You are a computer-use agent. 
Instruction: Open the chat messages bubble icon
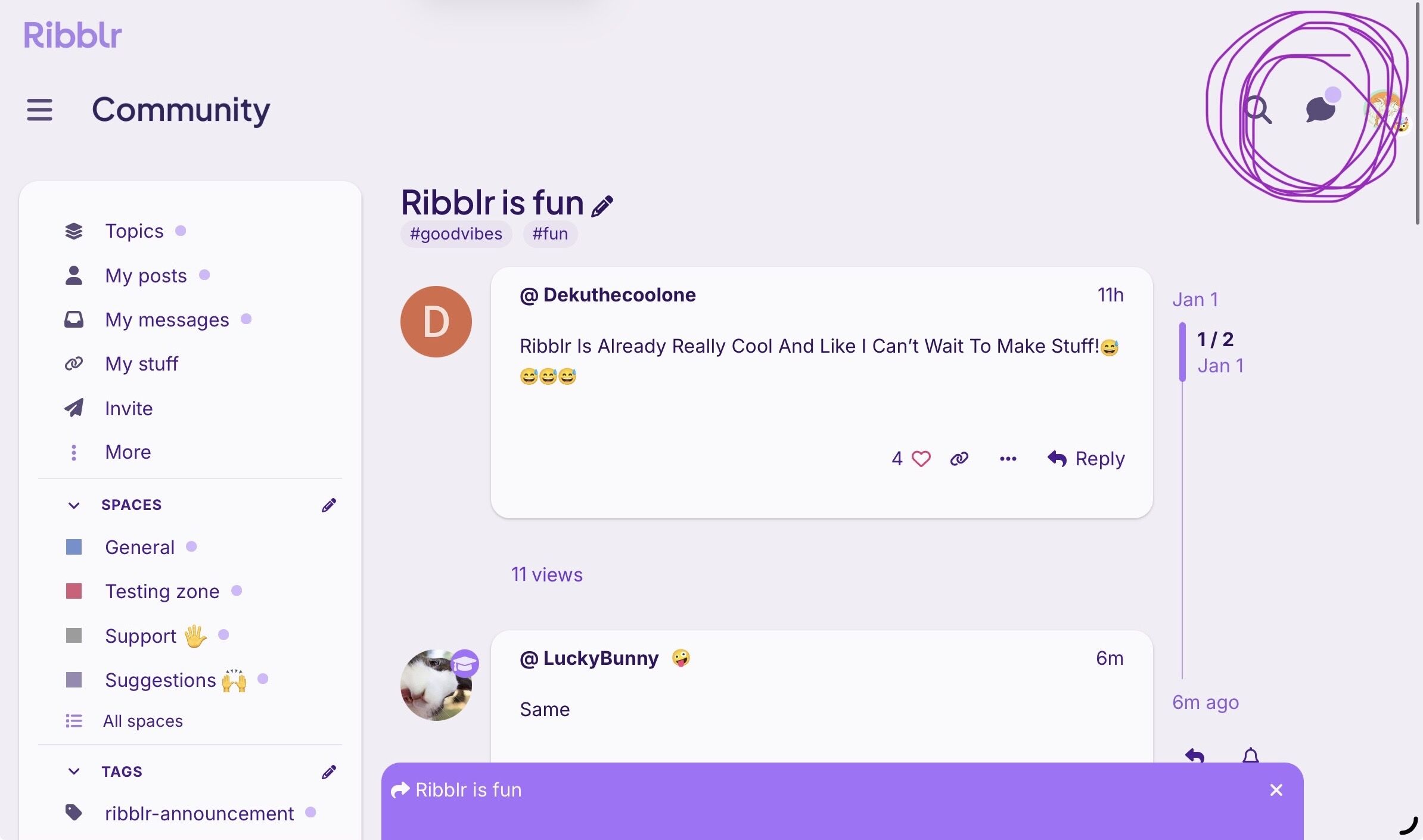click(1322, 107)
